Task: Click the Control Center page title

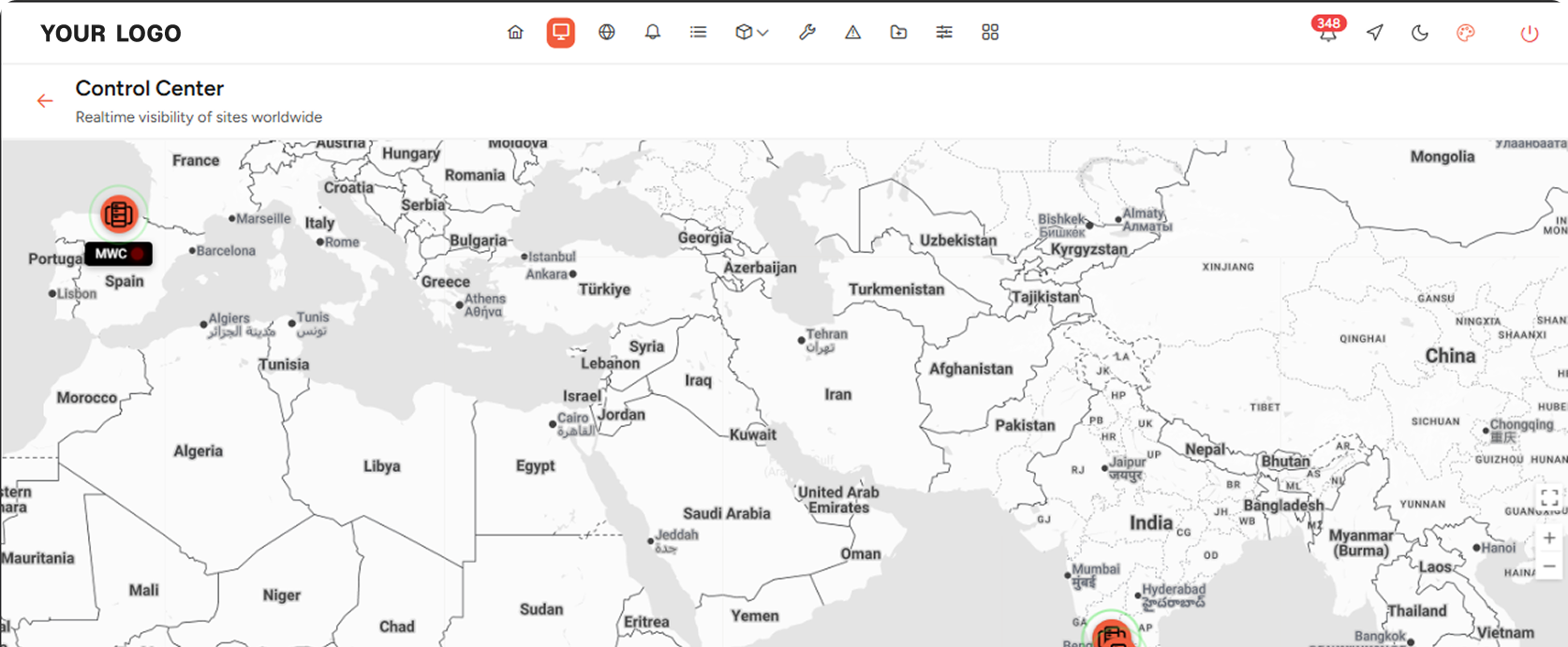Action: [x=150, y=88]
